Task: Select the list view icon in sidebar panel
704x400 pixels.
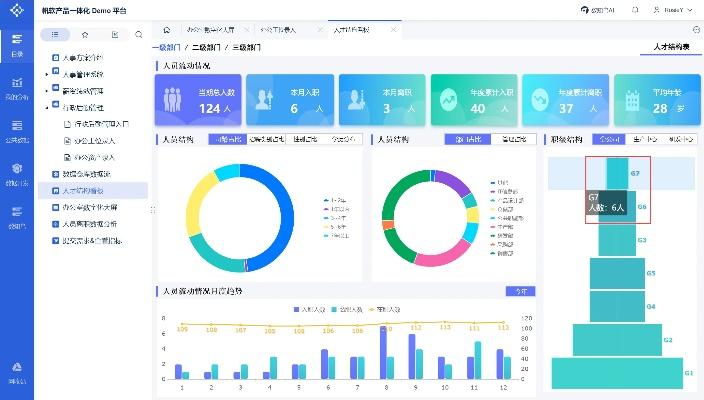Action: click(x=55, y=34)
